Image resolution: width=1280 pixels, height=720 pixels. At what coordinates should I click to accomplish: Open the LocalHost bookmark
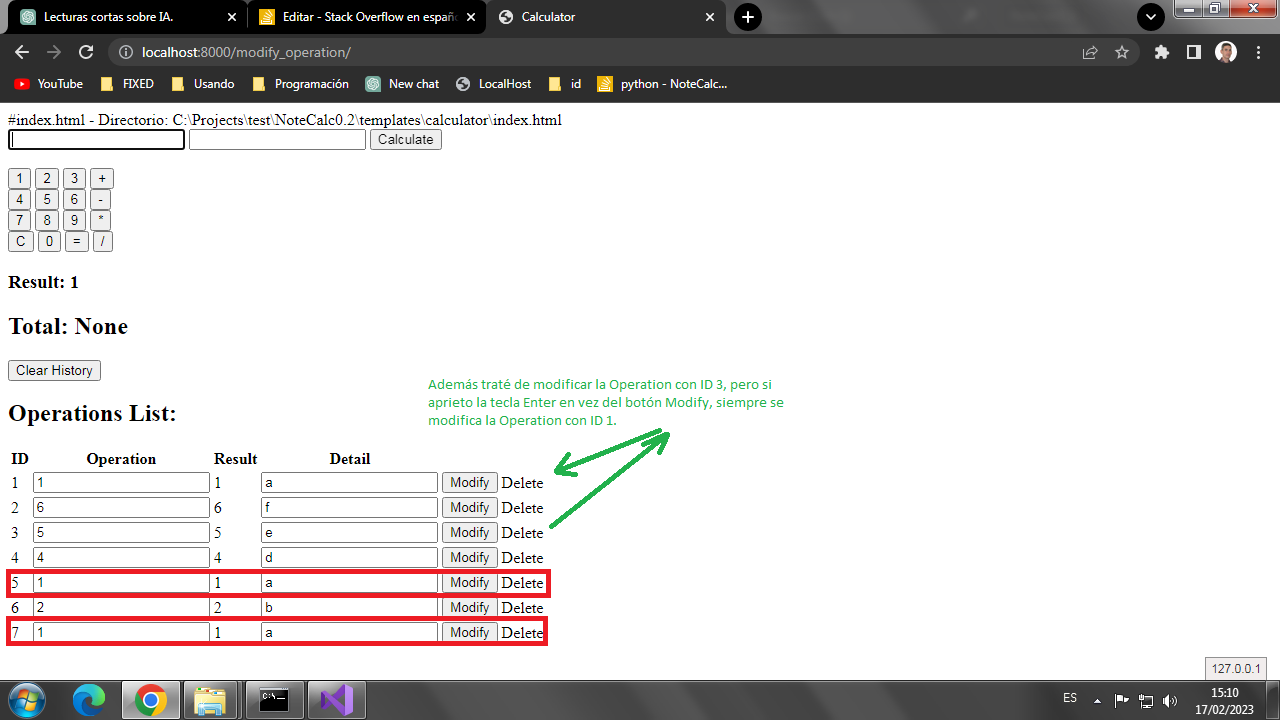[x=493, y=84]
